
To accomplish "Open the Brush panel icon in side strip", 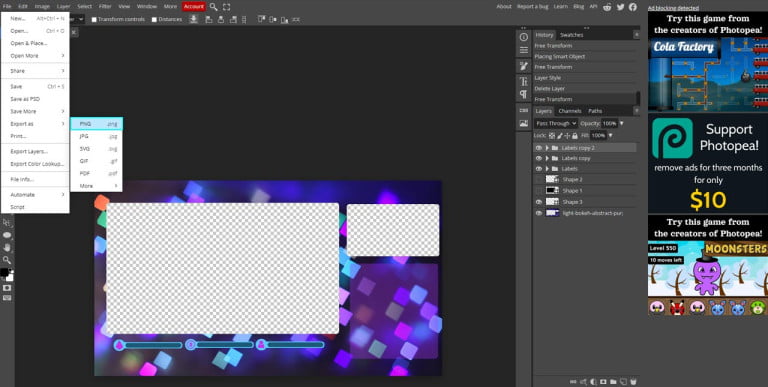I will 524,66.
